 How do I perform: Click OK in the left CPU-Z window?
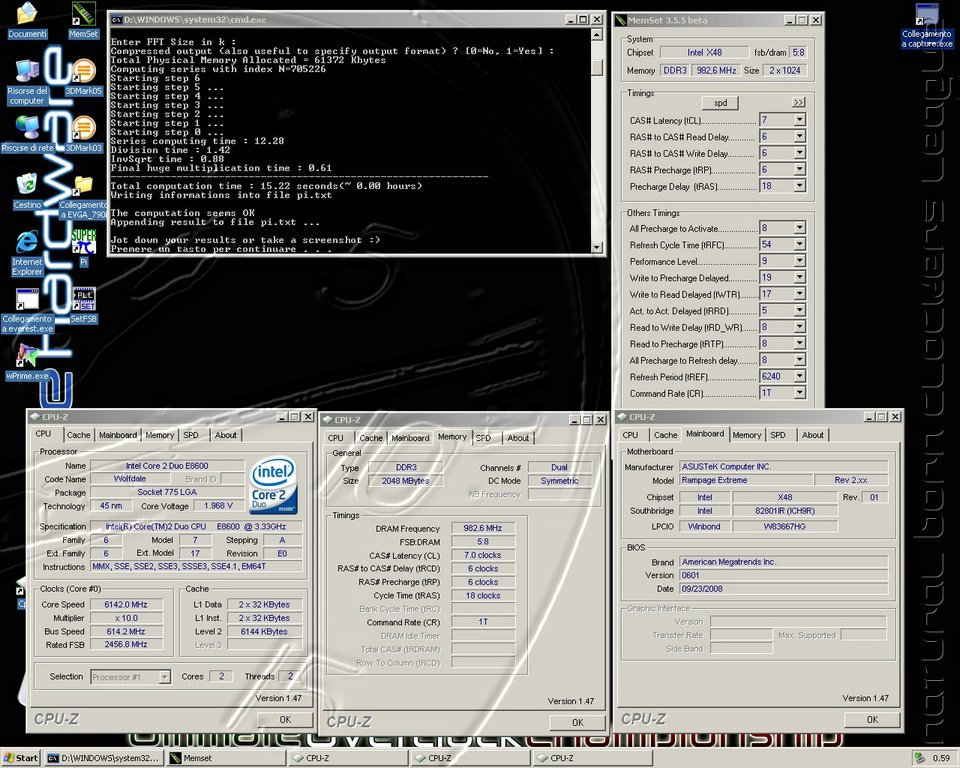pyautogui.click(x=285, y=720)
